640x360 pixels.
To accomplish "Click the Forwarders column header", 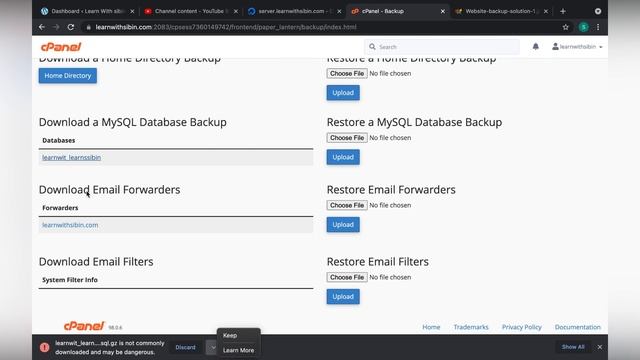I will point(60,208).
